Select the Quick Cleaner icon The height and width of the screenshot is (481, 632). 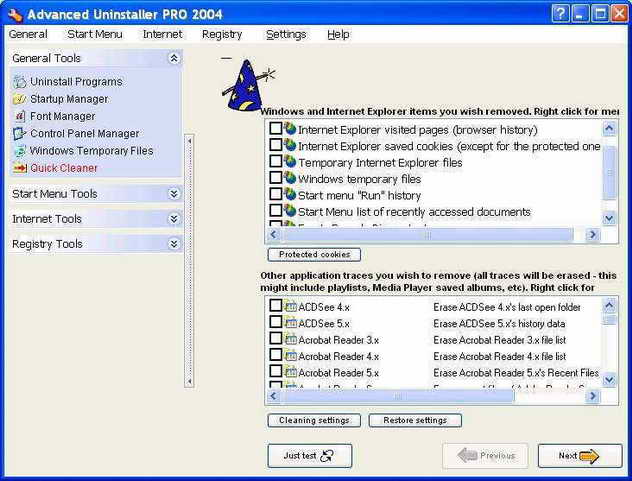[x=19, y=168]
